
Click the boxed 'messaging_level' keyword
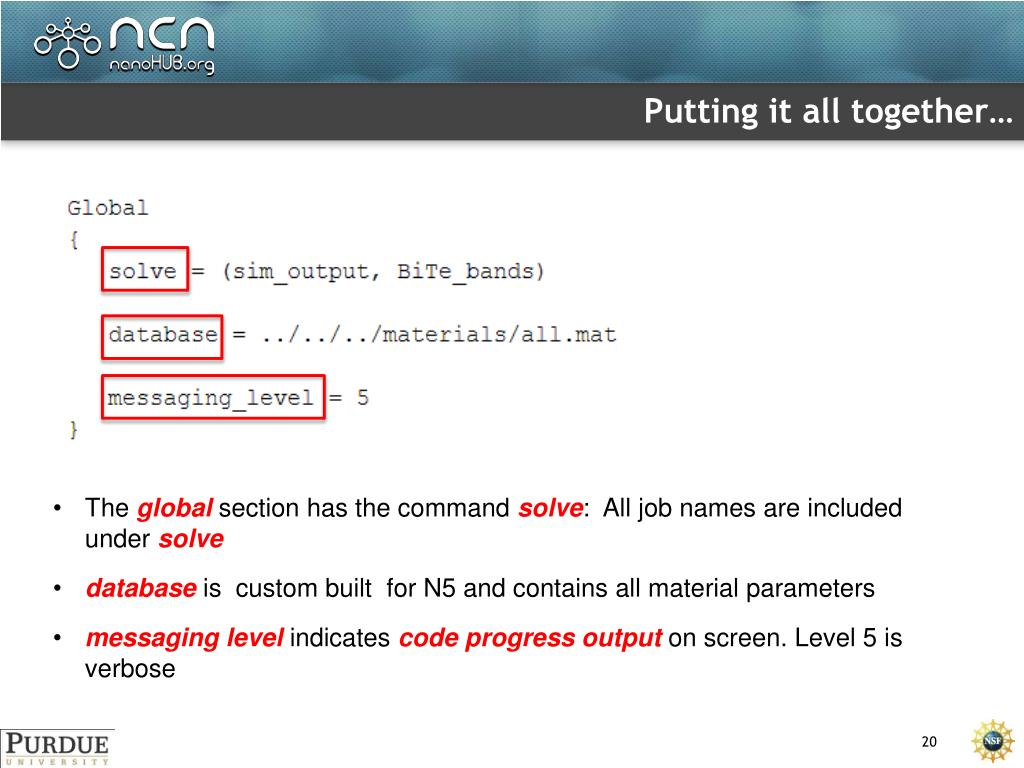click(x=213, y=397)
